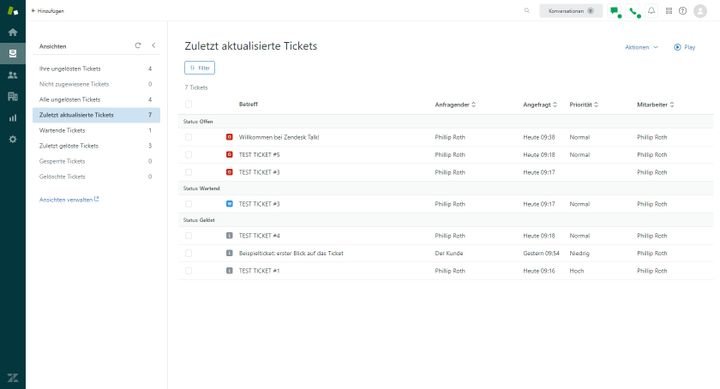
Task: Click the solved status icon of Beispielticket
Action: click(x=229, y=253)
